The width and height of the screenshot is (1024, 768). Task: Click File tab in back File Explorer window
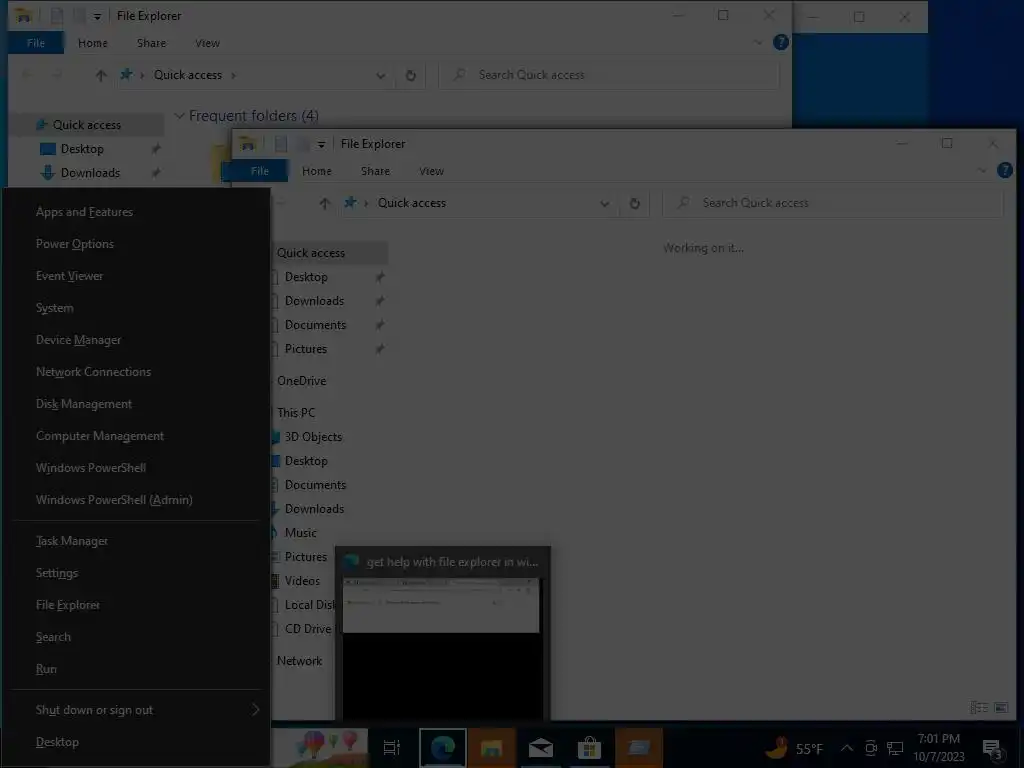point(36,43)
